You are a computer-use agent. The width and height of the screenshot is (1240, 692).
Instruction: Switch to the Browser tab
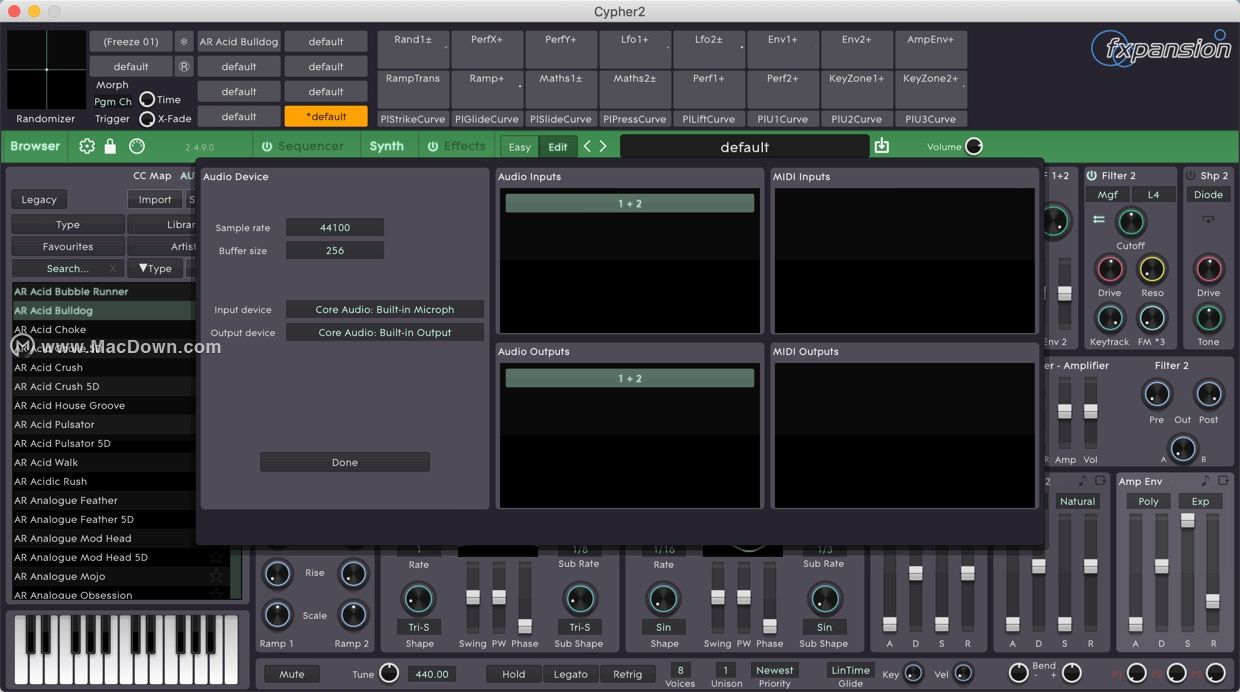tap(35, 146)
